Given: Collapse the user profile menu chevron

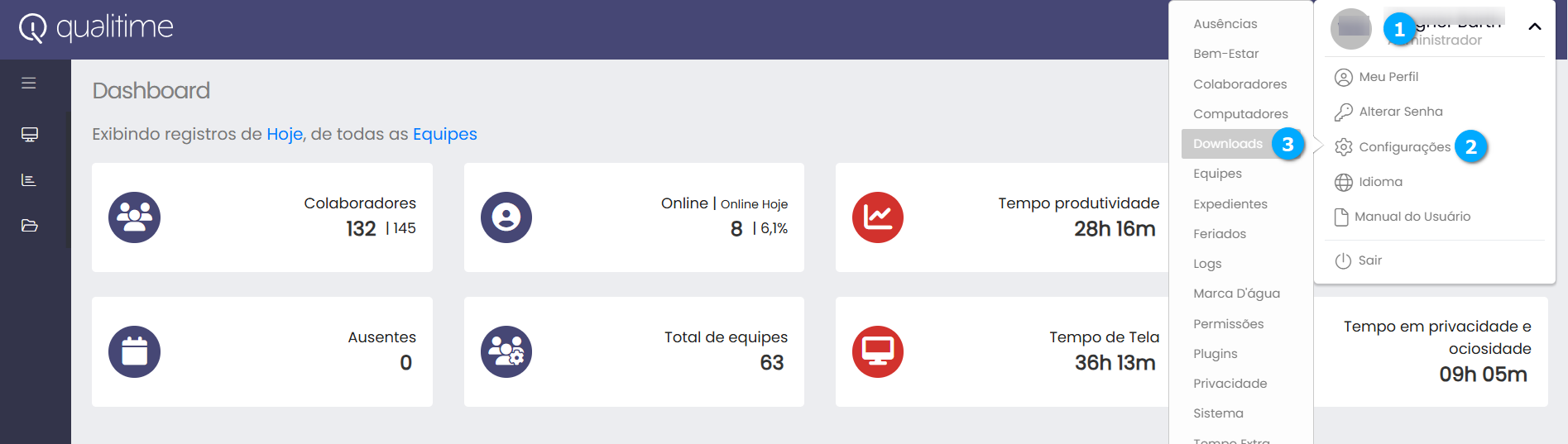Looking at the screenshot, I should (x=1534, y=27).
